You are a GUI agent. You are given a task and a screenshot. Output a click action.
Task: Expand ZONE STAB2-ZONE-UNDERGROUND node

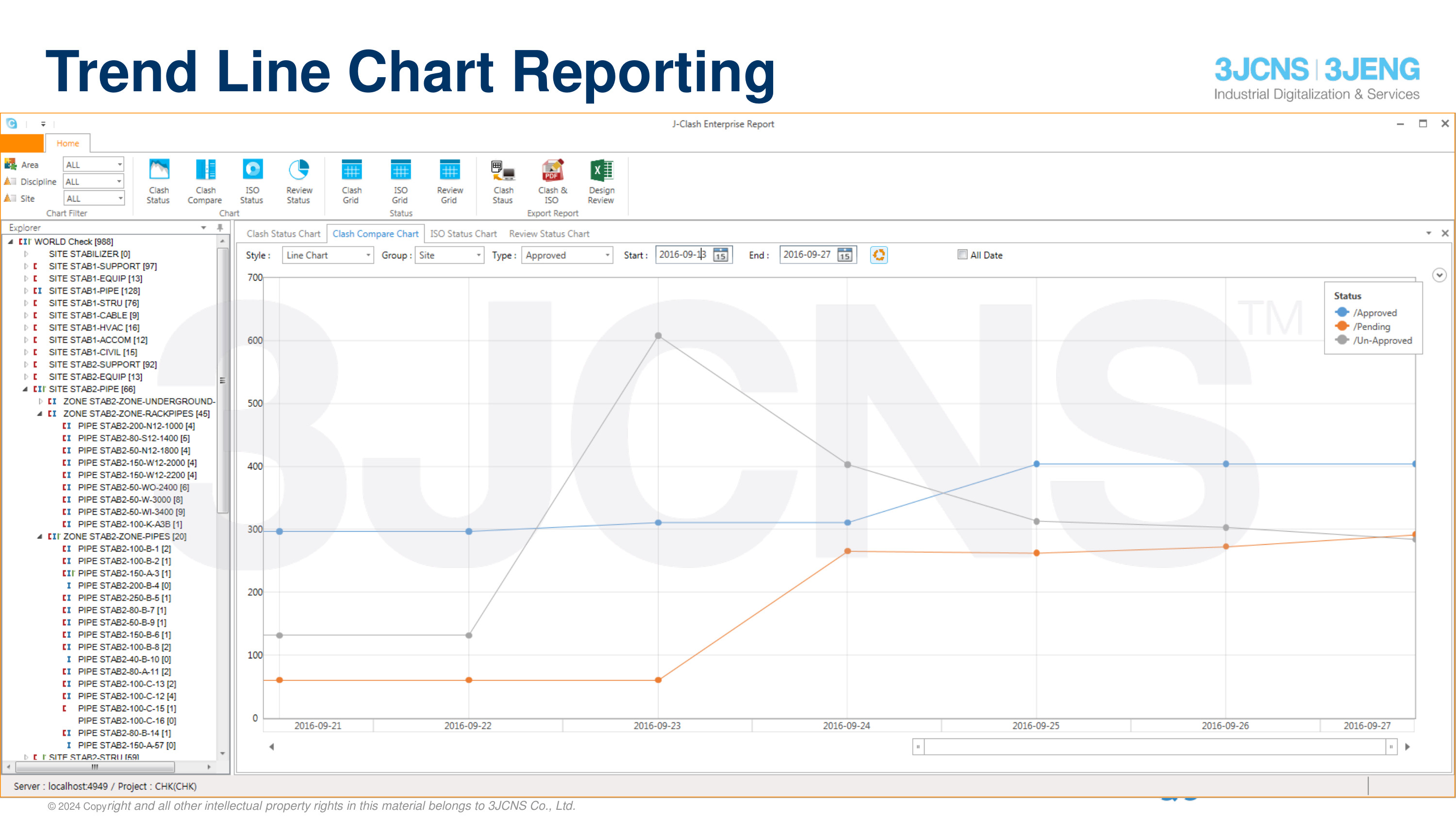click(x=40, y=401)
